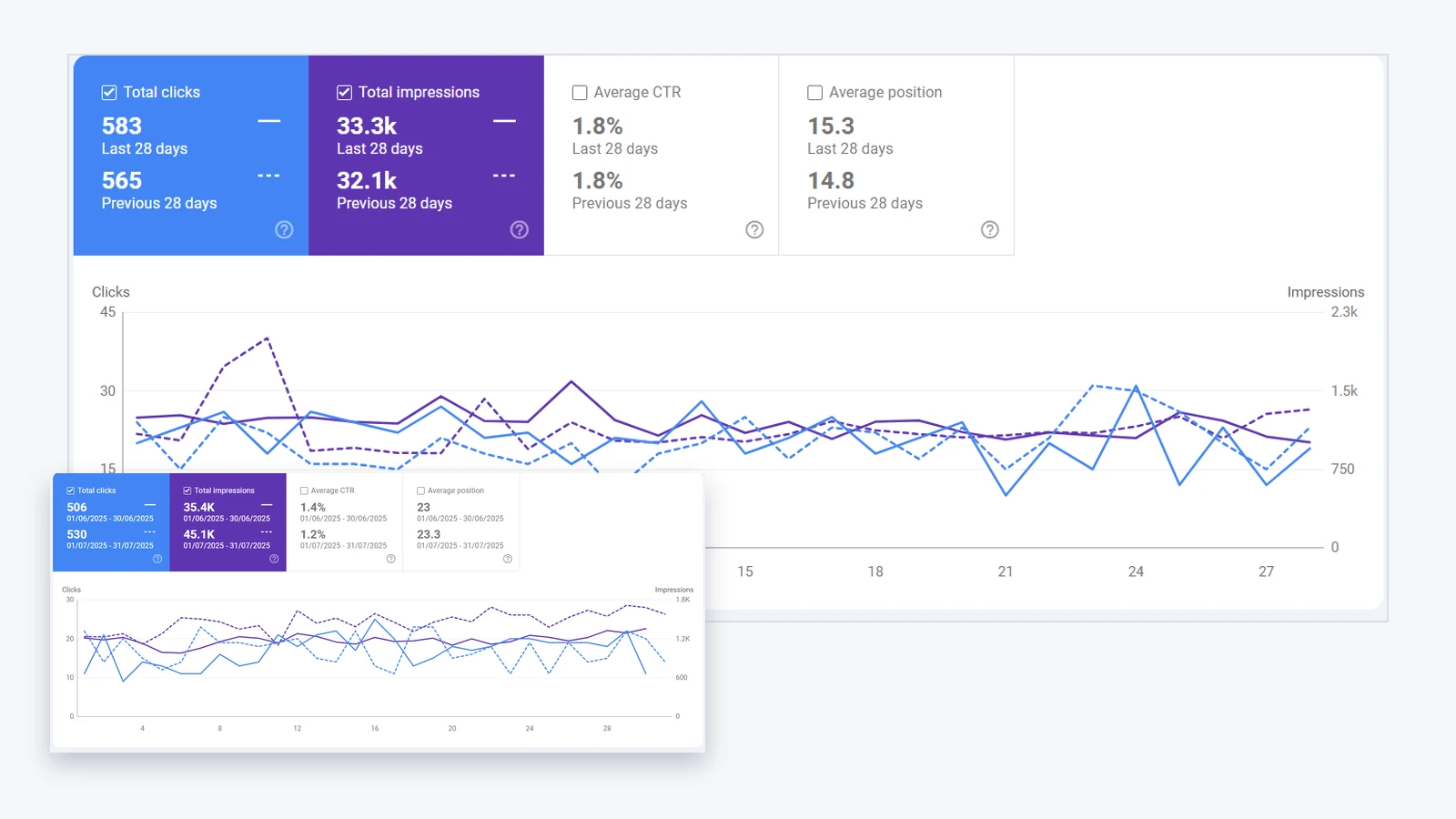1456x819 pixels.
Task: Click day 28 on small chart x-axis
Action: (x=607, y=728)
